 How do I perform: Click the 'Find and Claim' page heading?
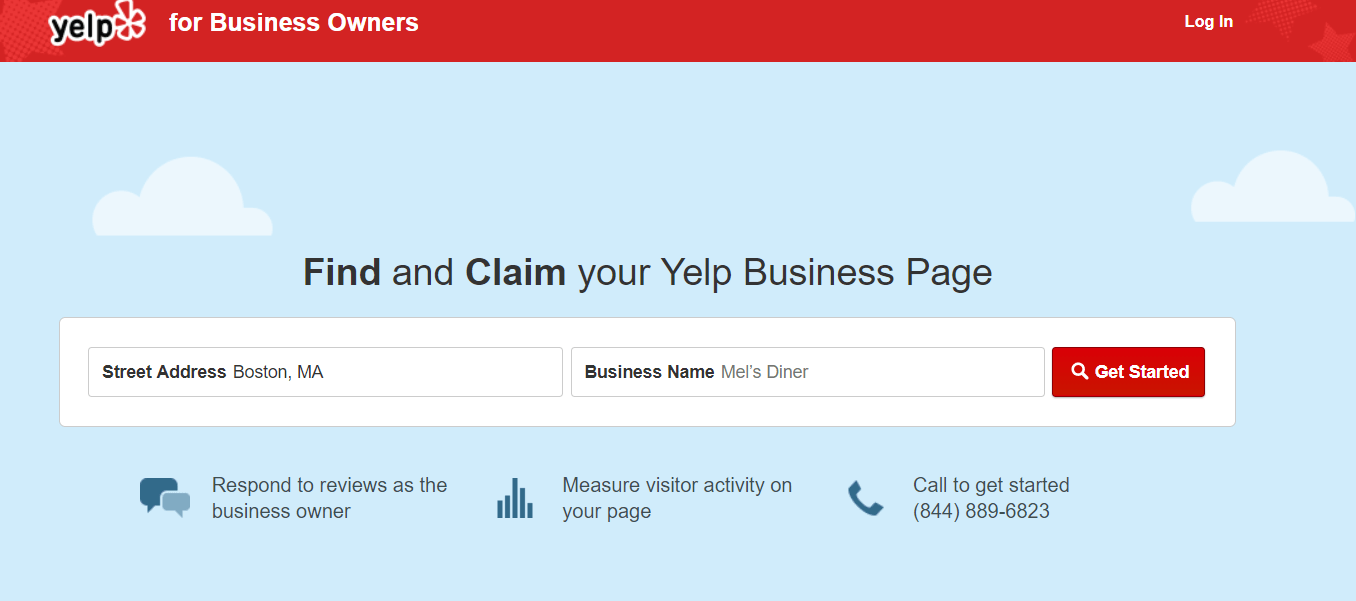[648, 272]
